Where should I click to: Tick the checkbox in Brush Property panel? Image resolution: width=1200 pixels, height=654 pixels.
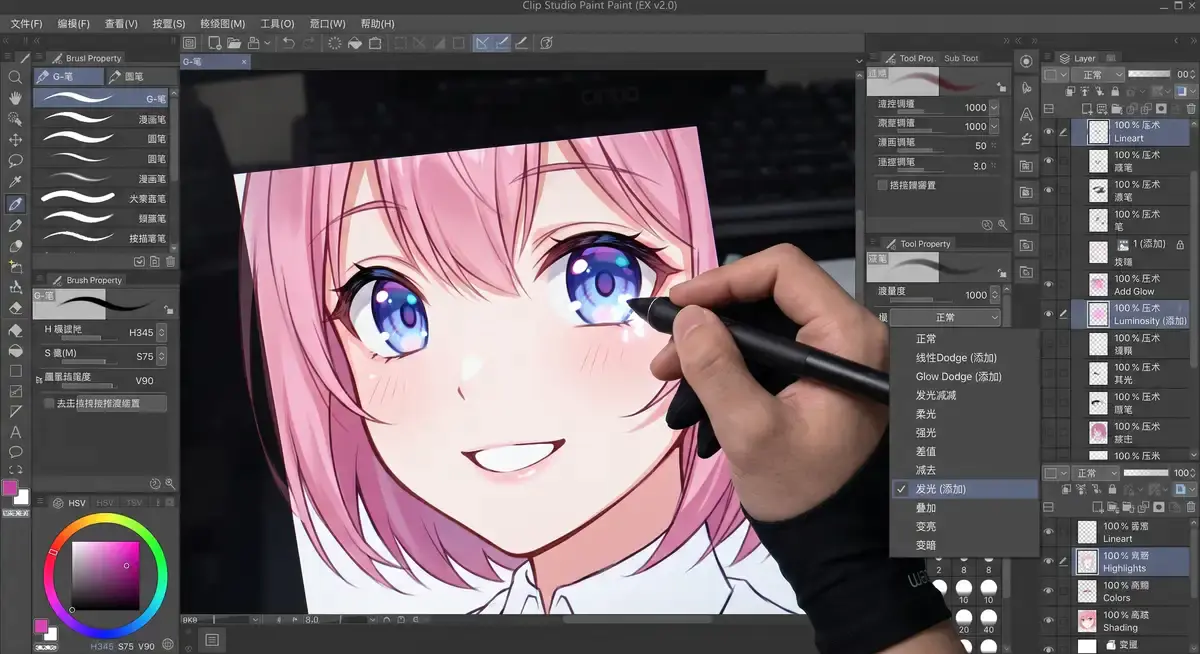[49, 403]
